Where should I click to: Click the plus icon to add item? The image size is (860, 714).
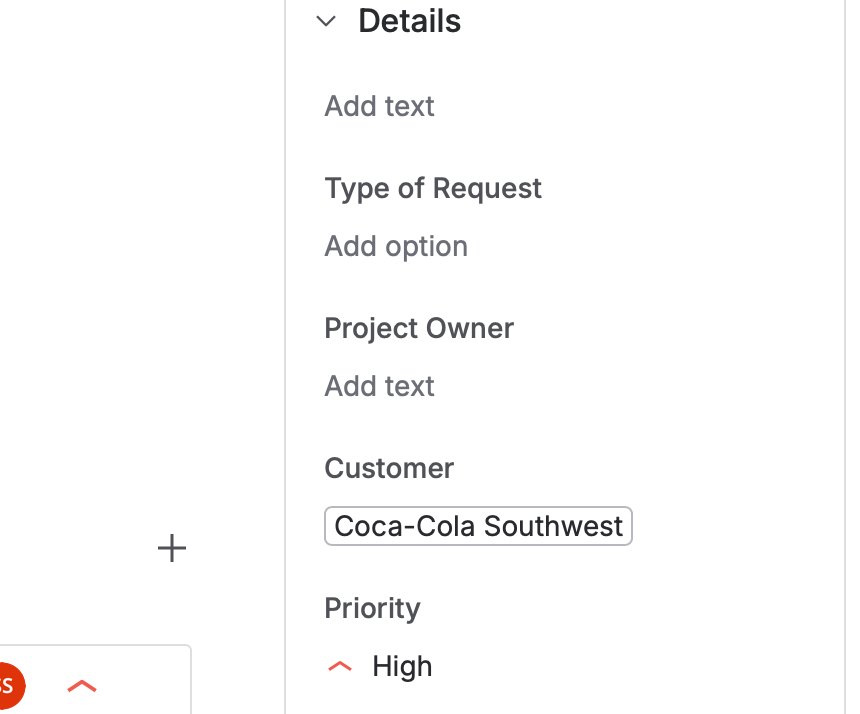172,548
